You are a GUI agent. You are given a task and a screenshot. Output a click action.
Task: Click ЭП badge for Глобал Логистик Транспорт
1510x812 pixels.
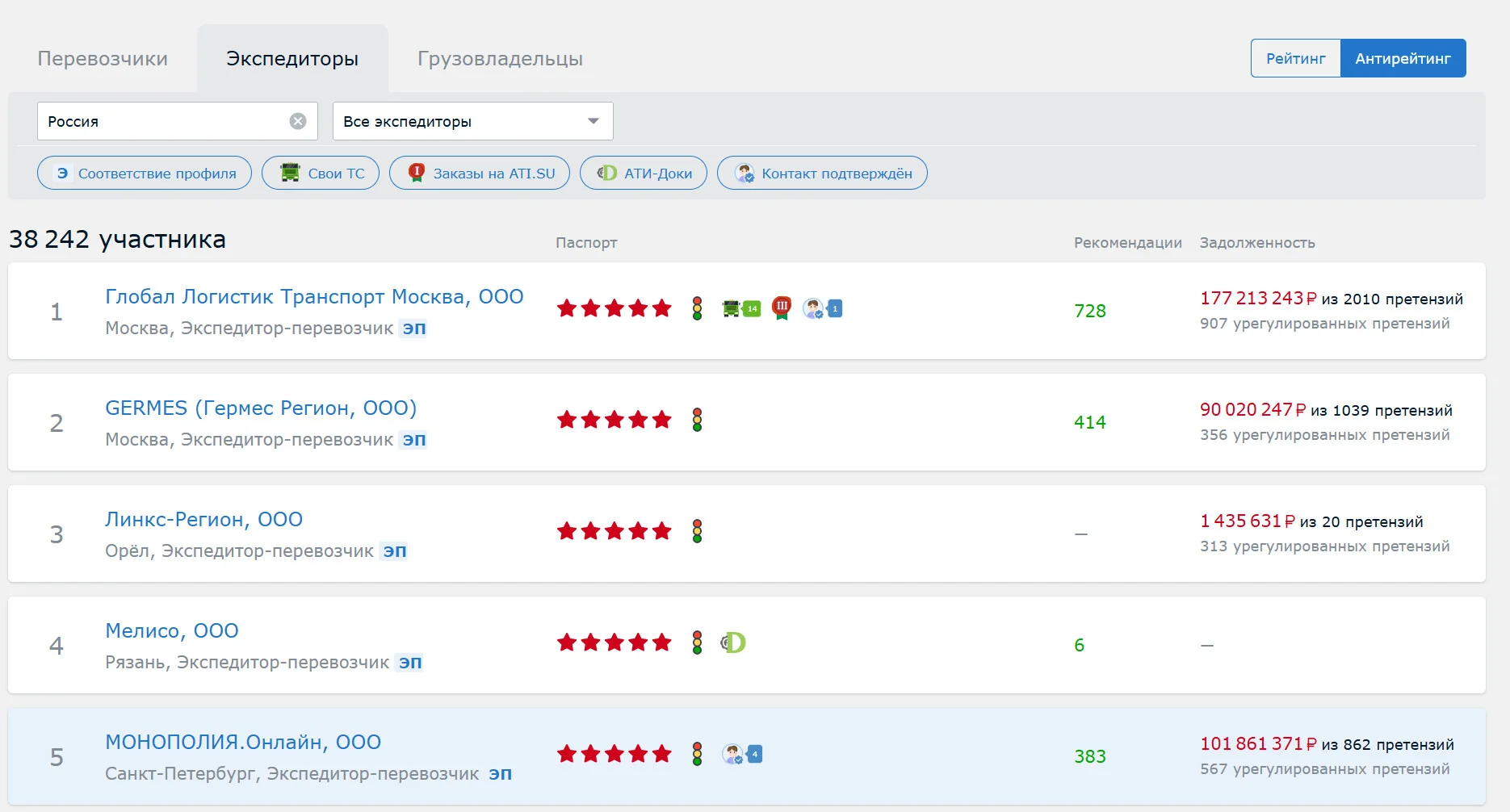(x=414, y=329)
